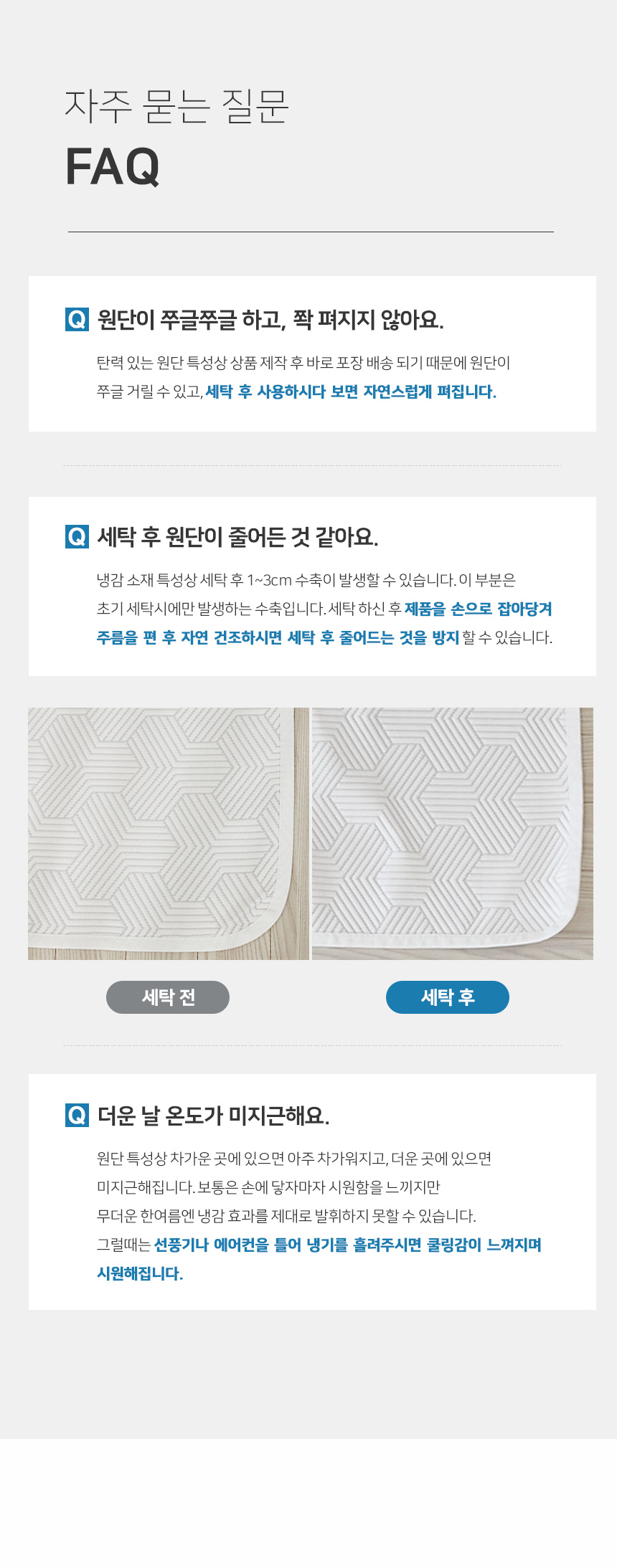Click the Q icon beside 더운 날 온도가 question
Screen dimensions: 617x1568
click(x=77, y=1116)
